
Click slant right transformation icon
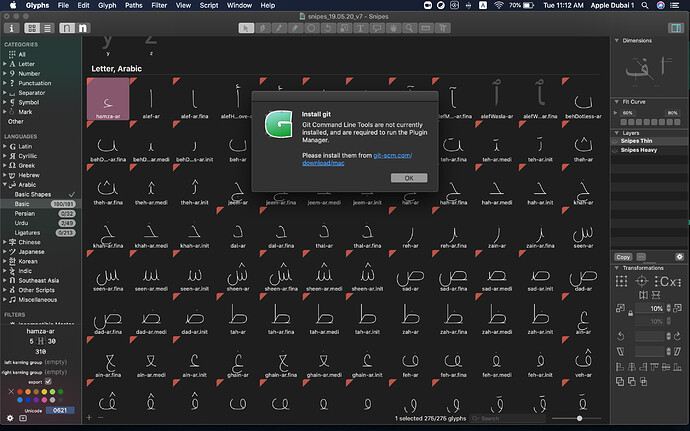tap(678, 351)
